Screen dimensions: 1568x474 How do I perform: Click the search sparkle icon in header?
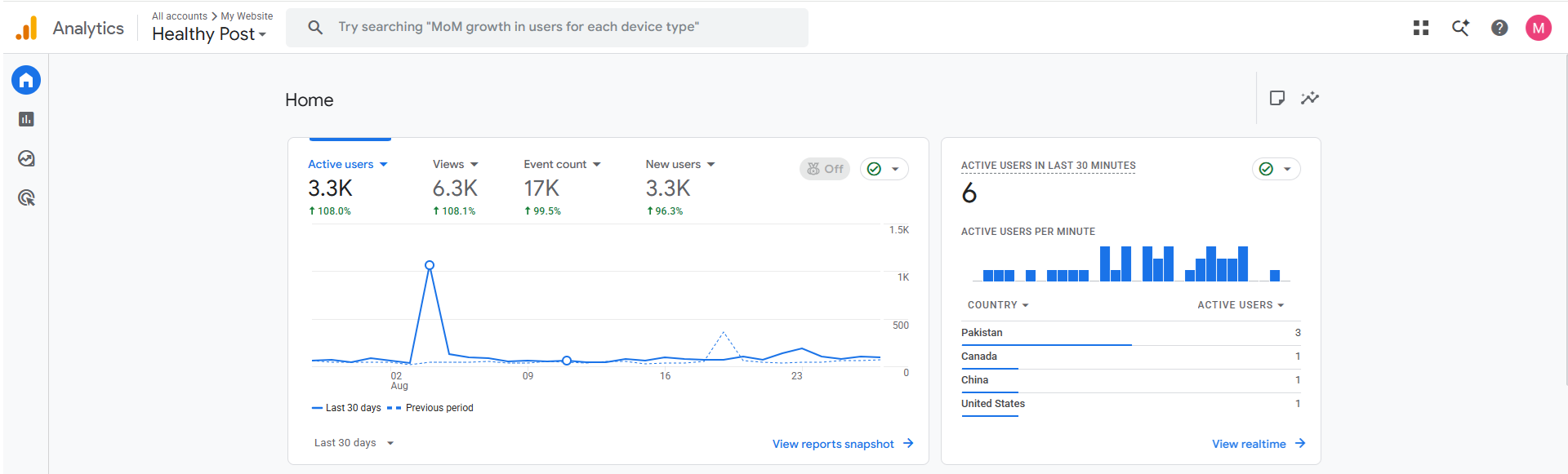point(1460,28)
